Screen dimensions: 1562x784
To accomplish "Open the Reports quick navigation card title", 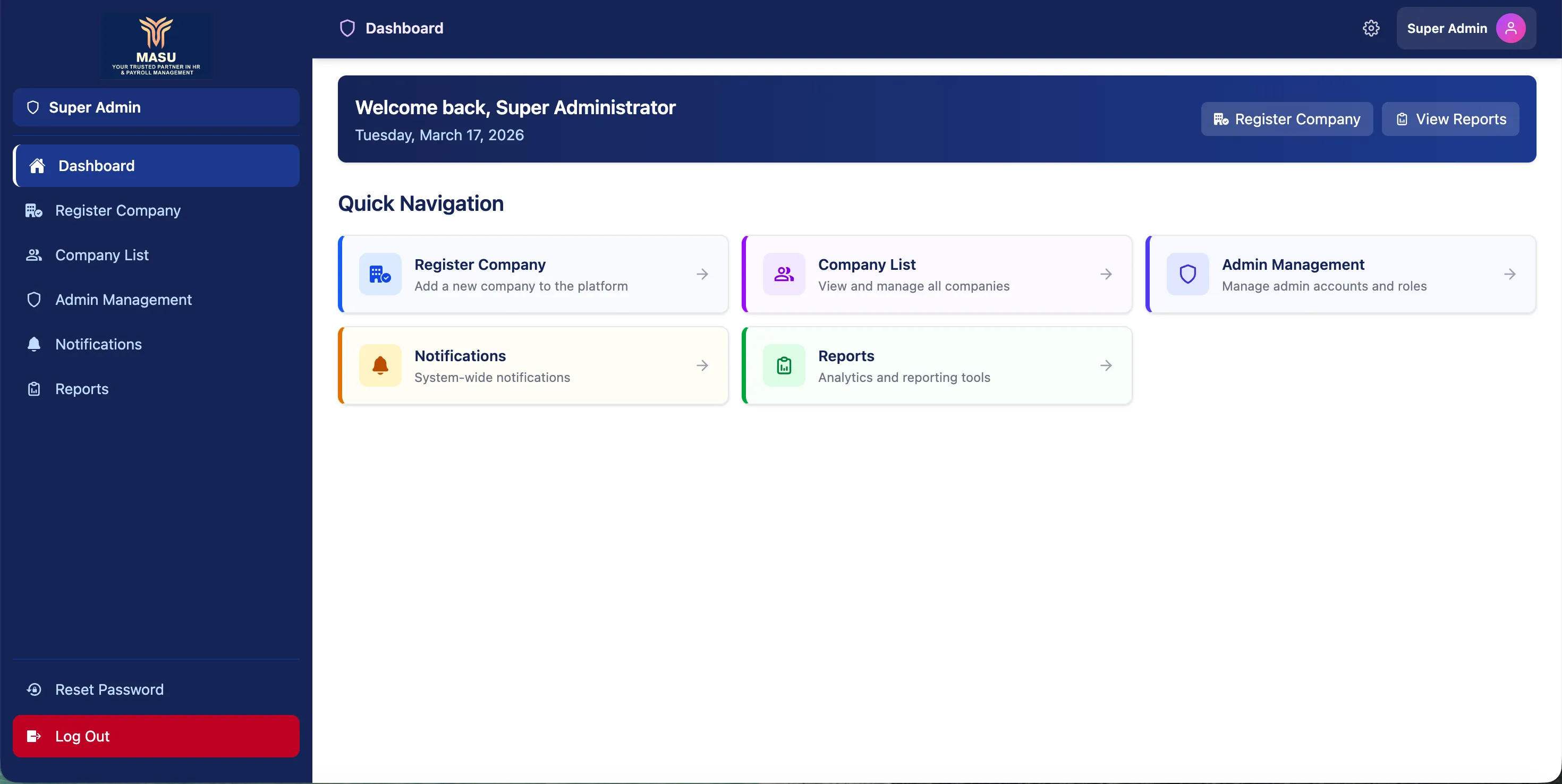I will 846,356.
